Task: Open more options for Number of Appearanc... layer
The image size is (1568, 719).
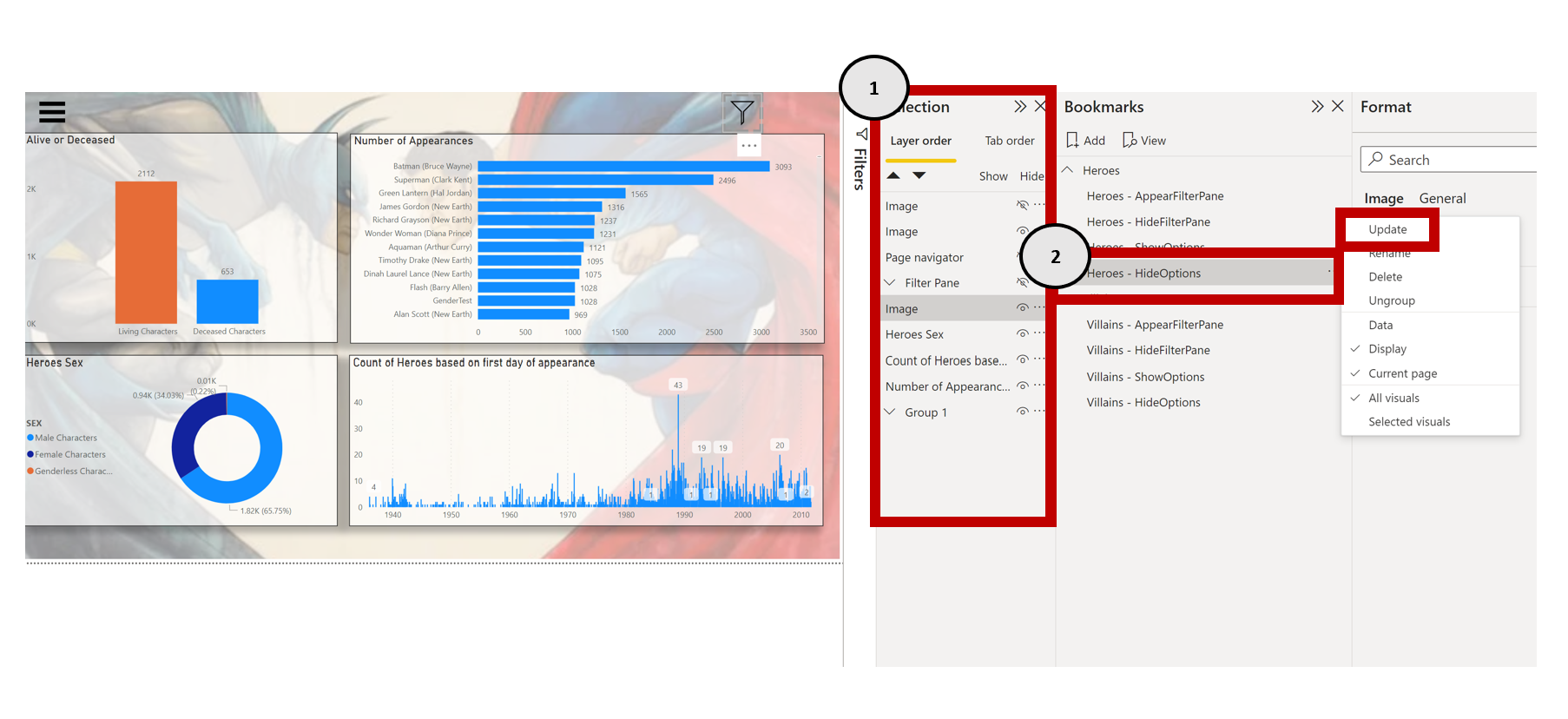Action: point(1039,386)
